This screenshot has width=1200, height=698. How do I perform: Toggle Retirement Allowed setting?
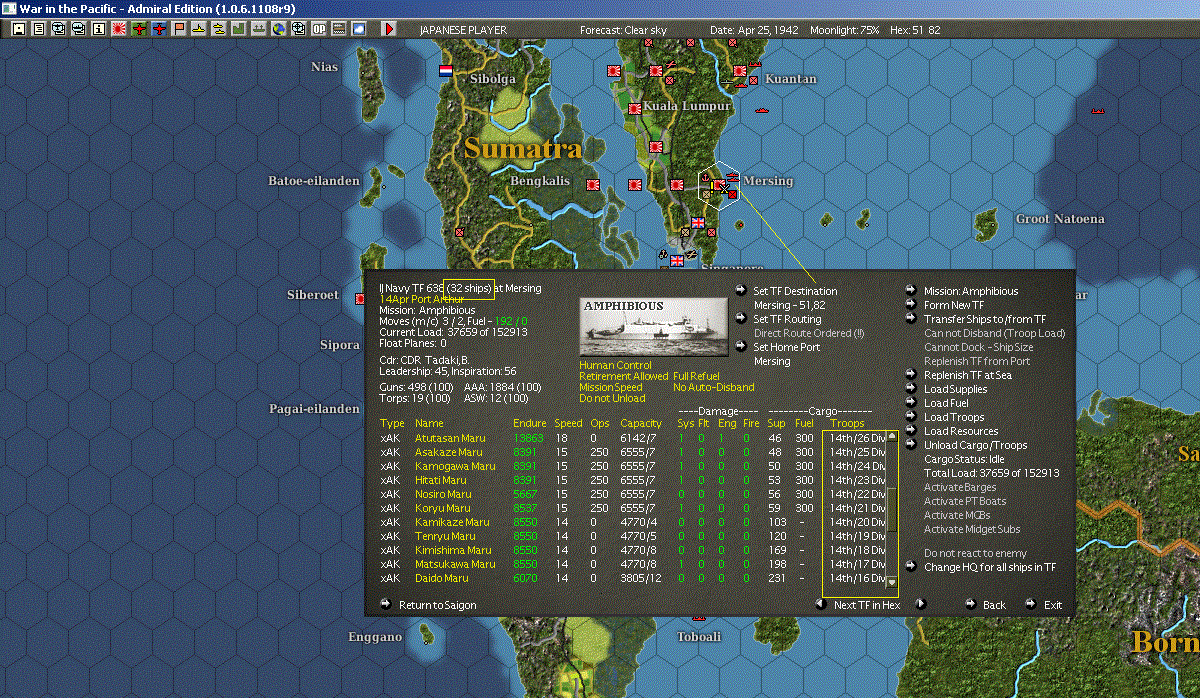[x=623, y=376]
